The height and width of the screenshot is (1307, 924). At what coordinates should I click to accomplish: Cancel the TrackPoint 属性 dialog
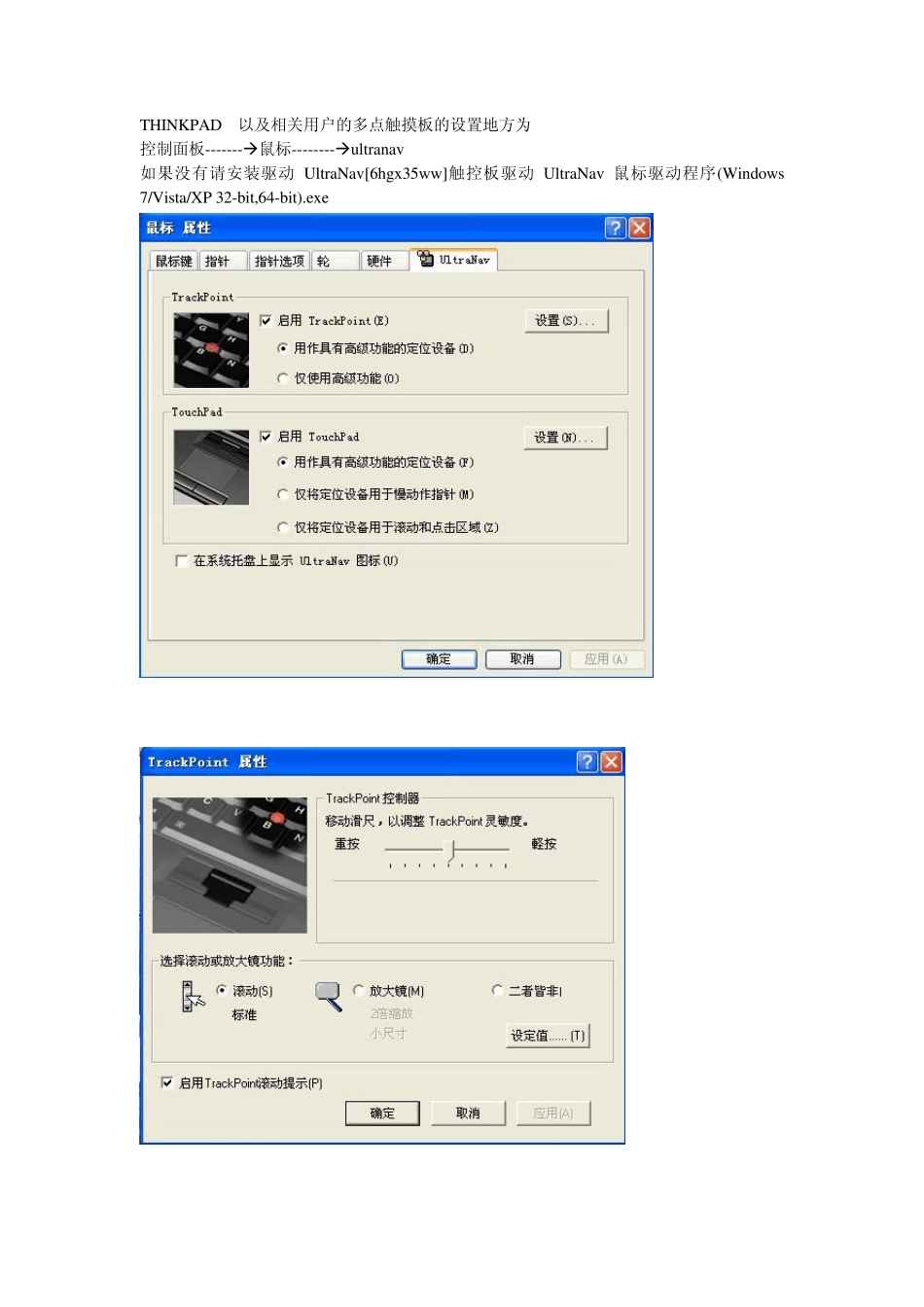click(468, 1113)
